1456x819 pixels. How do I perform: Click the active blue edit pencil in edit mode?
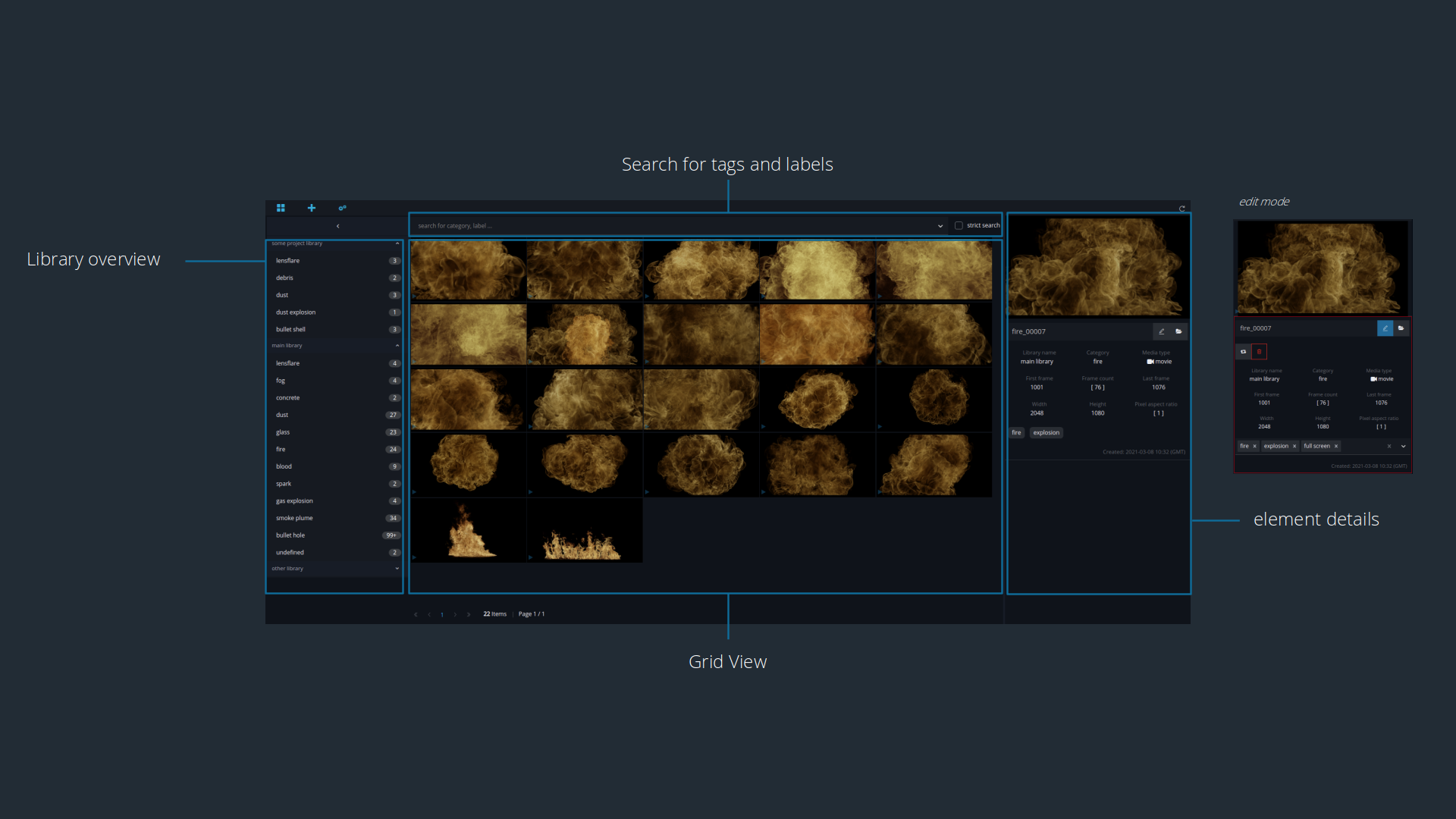point(1385,328)
